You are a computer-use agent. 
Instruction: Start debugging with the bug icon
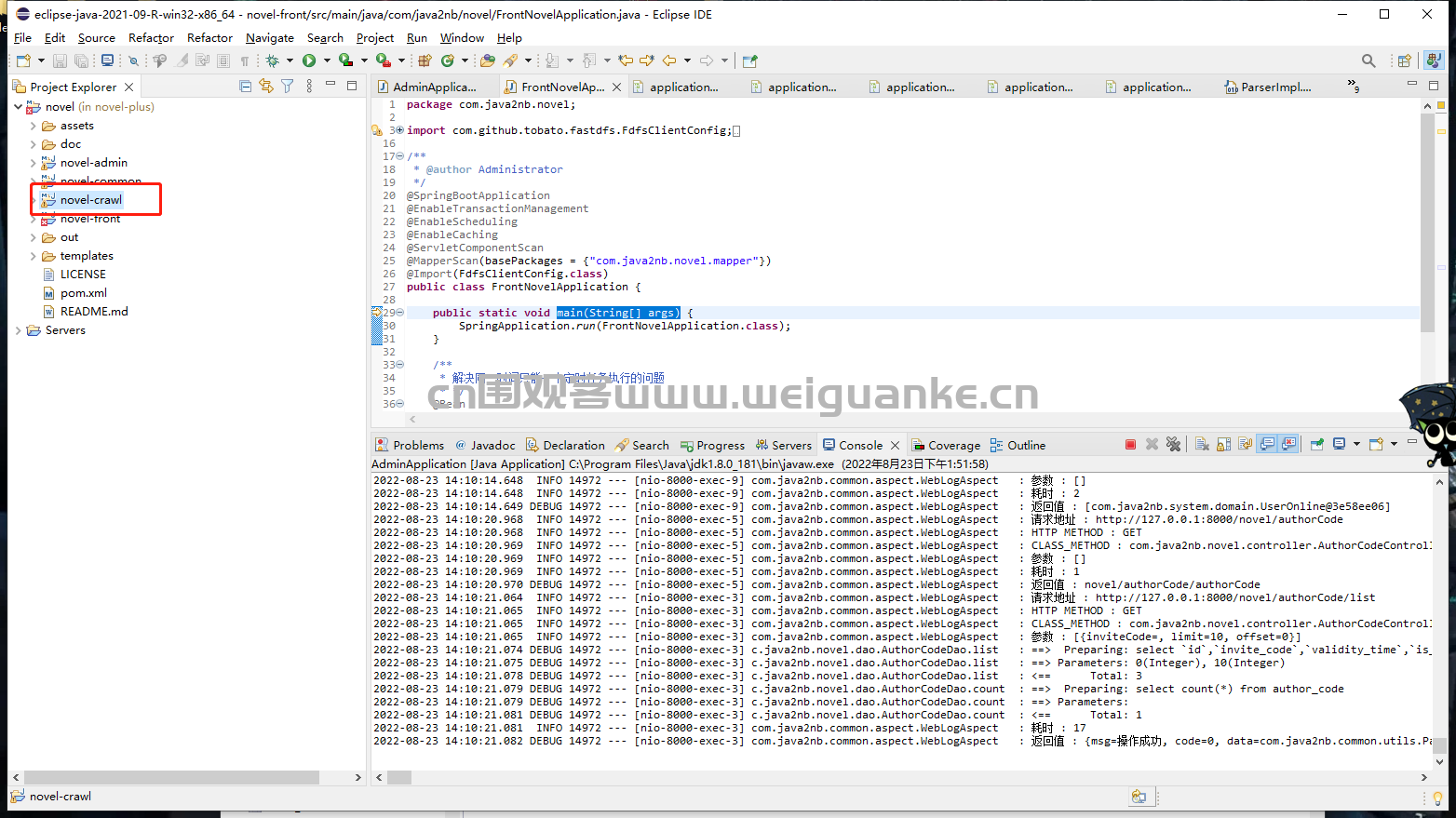pyautogui.click(x=273, y=60)
